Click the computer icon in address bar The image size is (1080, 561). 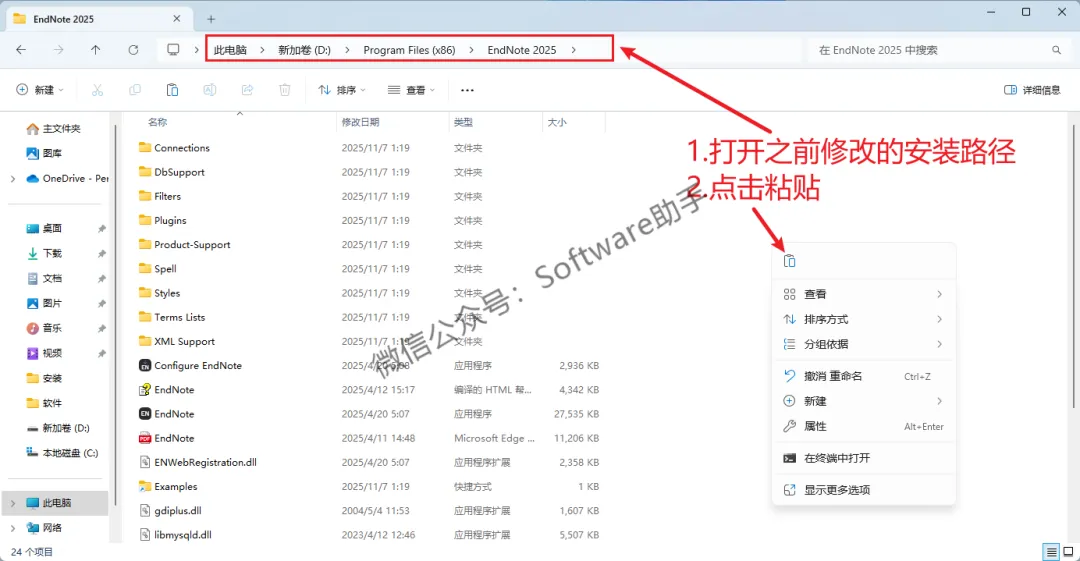pos(173,50)
